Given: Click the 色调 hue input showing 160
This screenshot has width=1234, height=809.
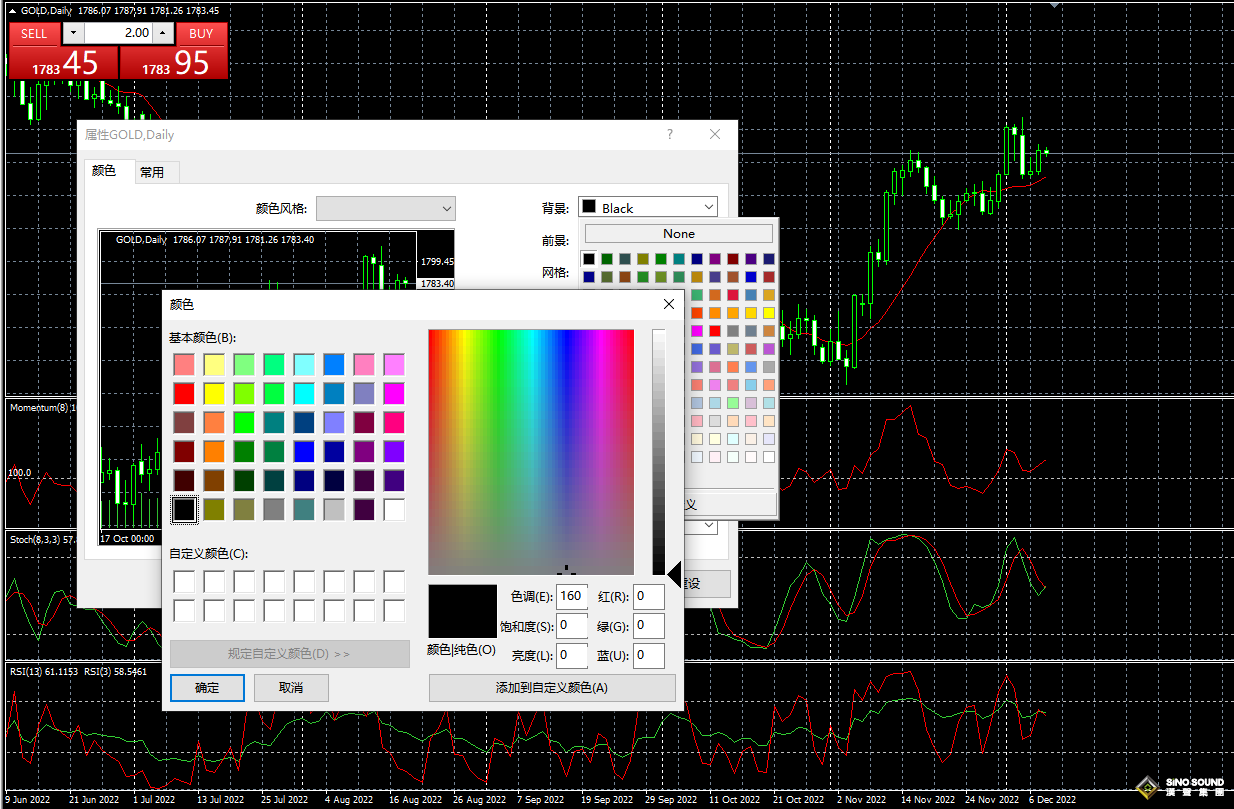Looking at the screenshot, I should 571,596.
